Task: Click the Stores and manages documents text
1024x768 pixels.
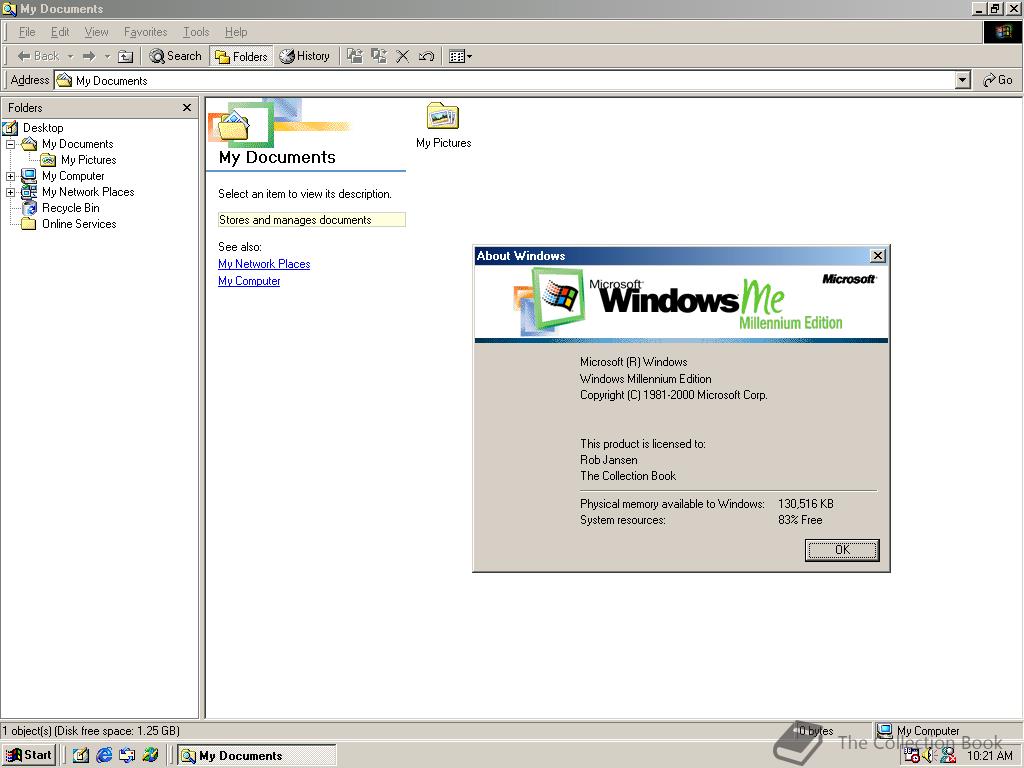Action: 295,220
